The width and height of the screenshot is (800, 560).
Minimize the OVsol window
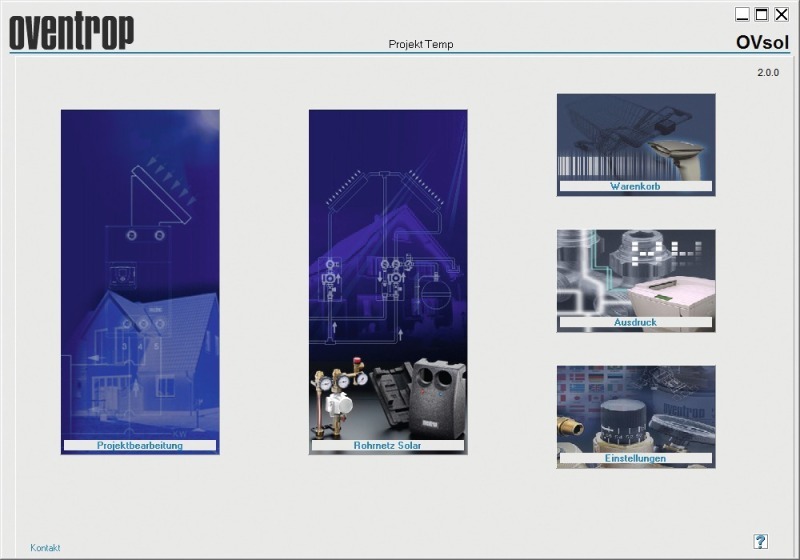(743, 14)
